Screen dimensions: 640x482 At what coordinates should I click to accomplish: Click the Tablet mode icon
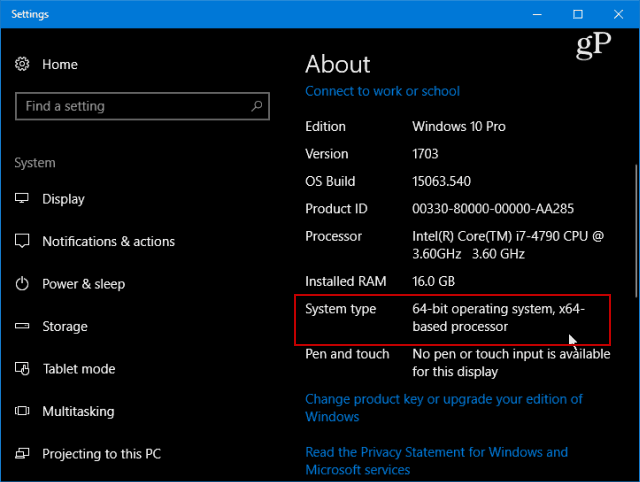click(x=22, y=369)
